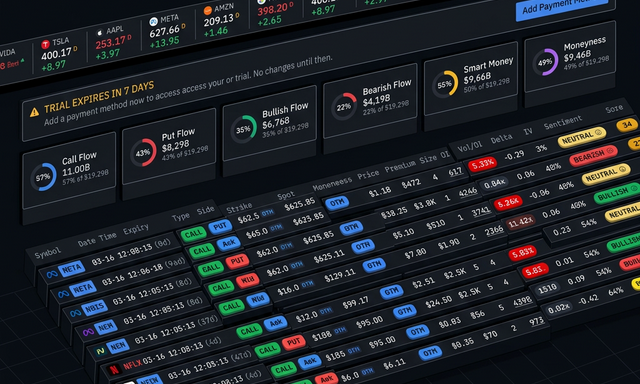The width and height of the screenshot is (640, 384).
Task: Click the 1510 value in Vol/OI column
Action: pyautogui.click(x=547, y=289)
